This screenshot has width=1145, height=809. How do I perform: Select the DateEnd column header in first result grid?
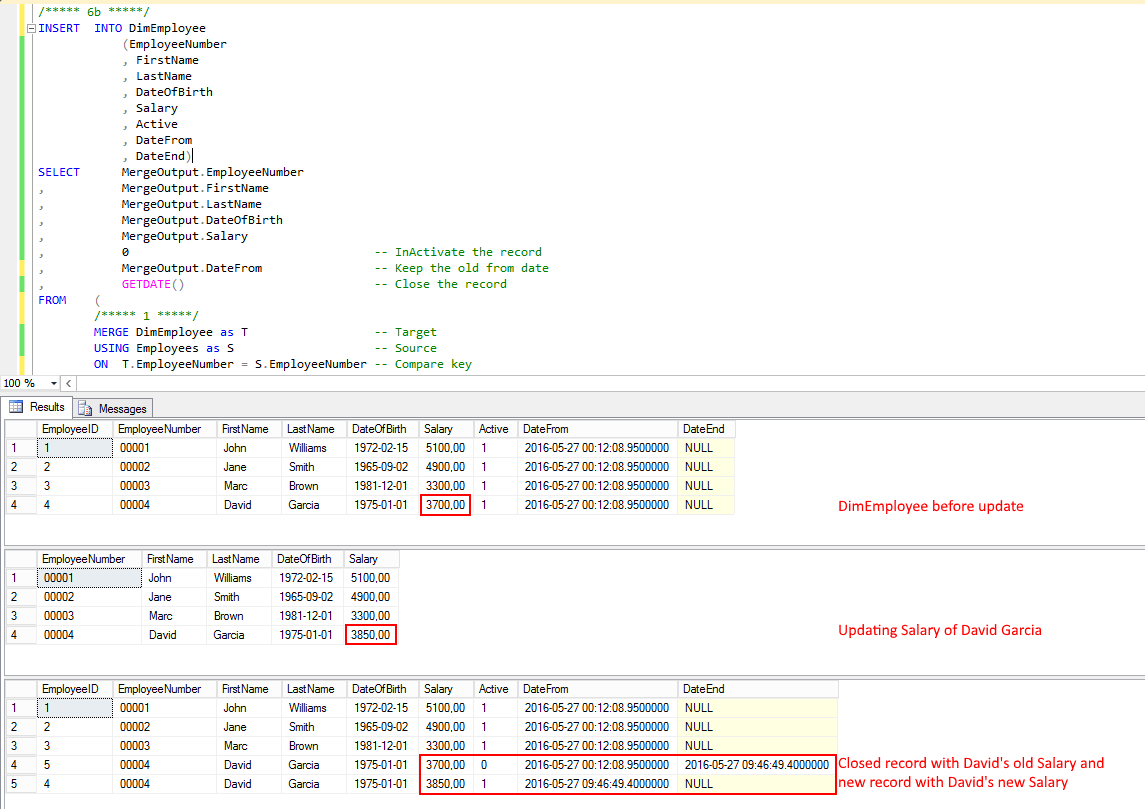pos(704,428)
